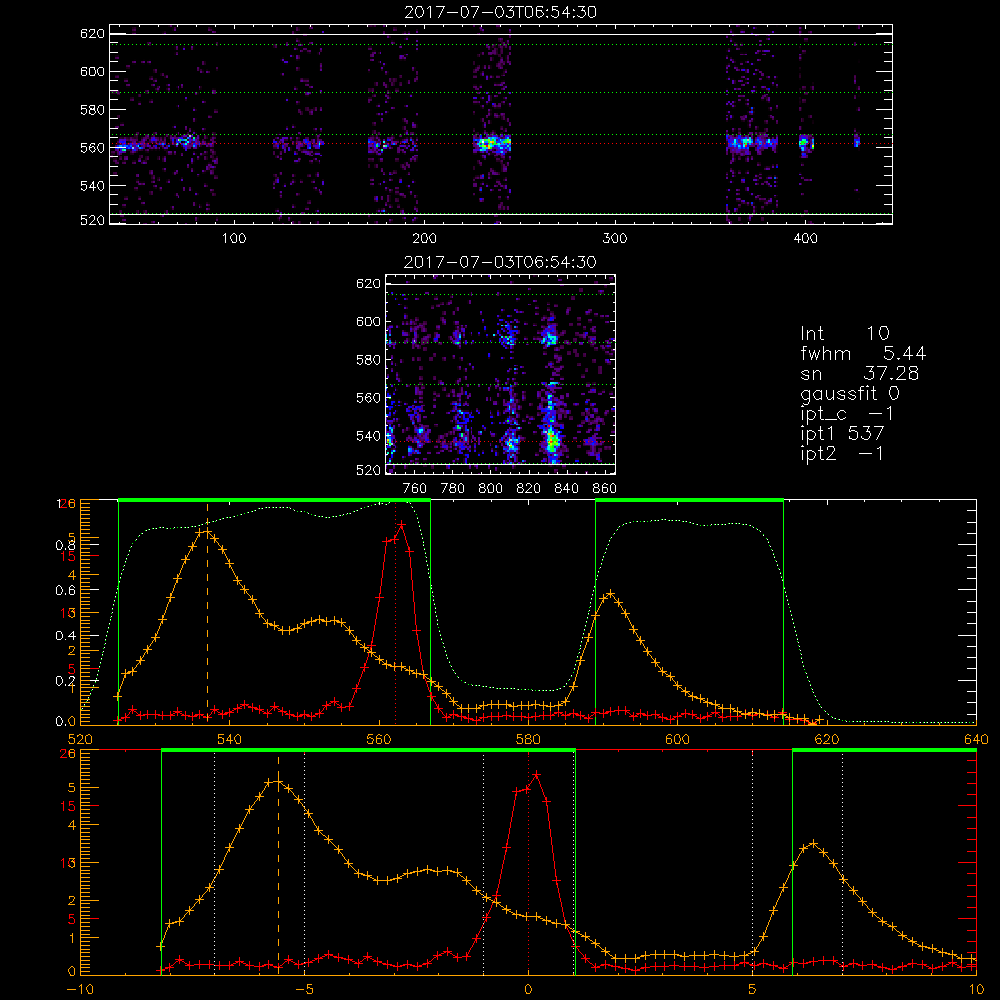Image resolution: width=1000 pixels, height=1000 pixels.
Task: Click the 'sn 37.28' readout
Action: coord(859,373)
